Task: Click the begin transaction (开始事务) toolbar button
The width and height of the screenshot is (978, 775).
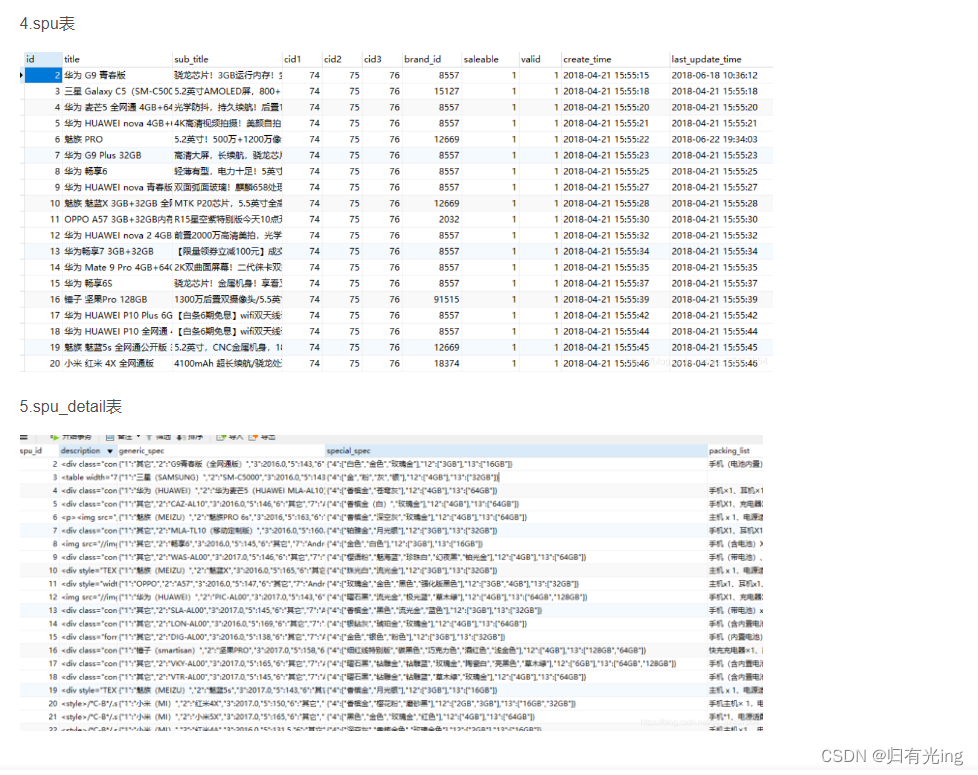Action: (x=71, y=437)
